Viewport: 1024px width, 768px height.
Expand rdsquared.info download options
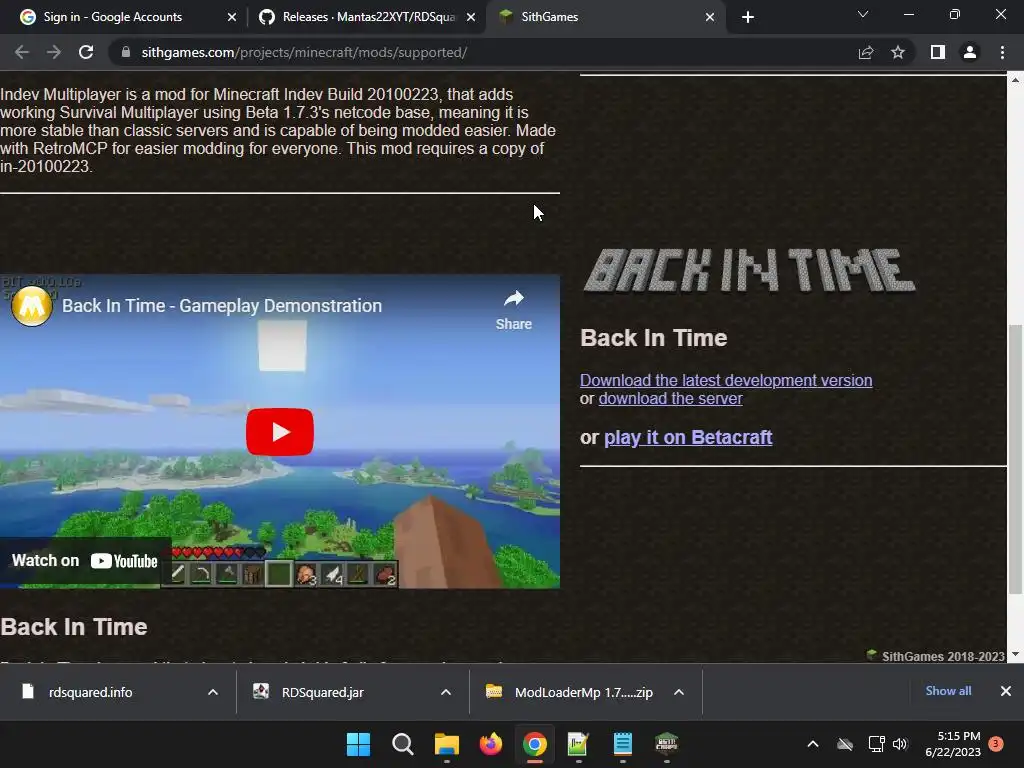click(213, 692)
